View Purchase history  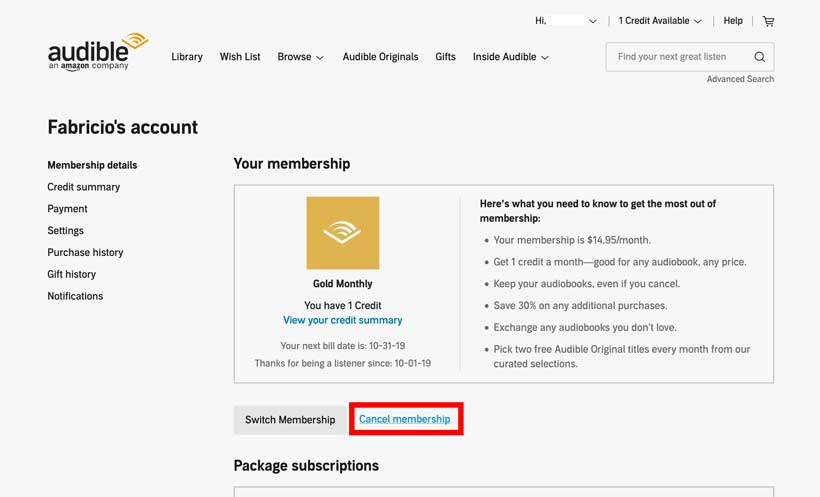click(85, 253)
